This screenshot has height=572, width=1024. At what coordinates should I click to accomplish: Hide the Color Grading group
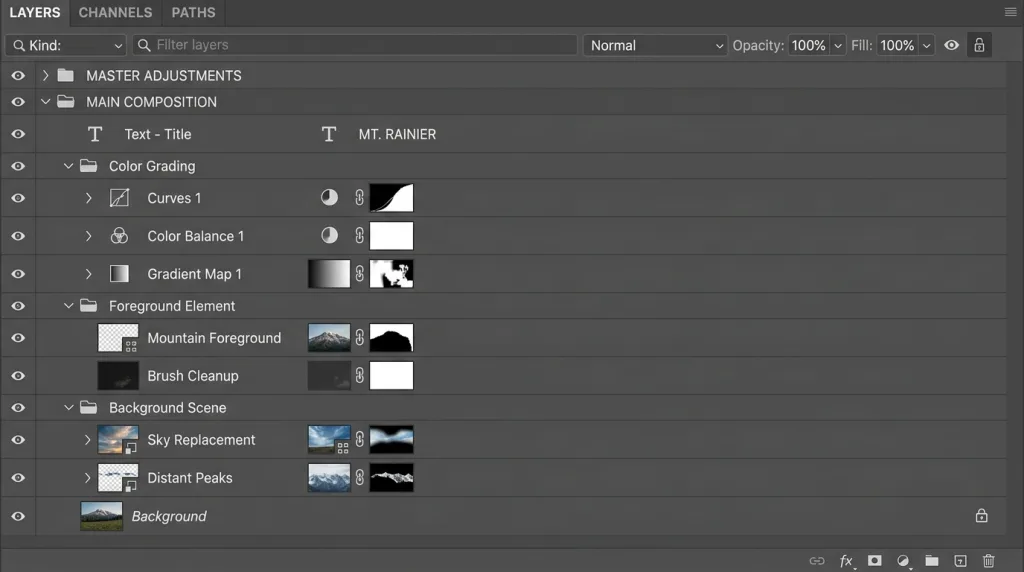point(18,166)
